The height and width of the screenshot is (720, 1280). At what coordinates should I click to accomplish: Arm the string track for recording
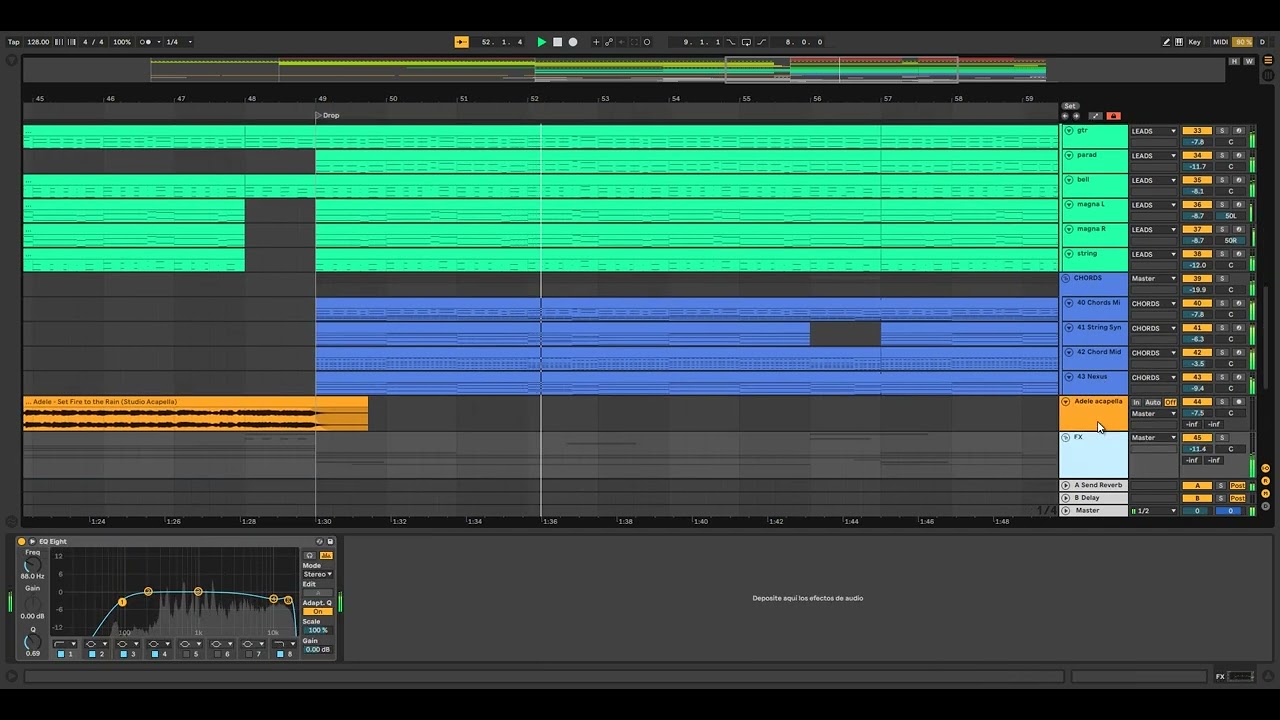point(1238,254)
